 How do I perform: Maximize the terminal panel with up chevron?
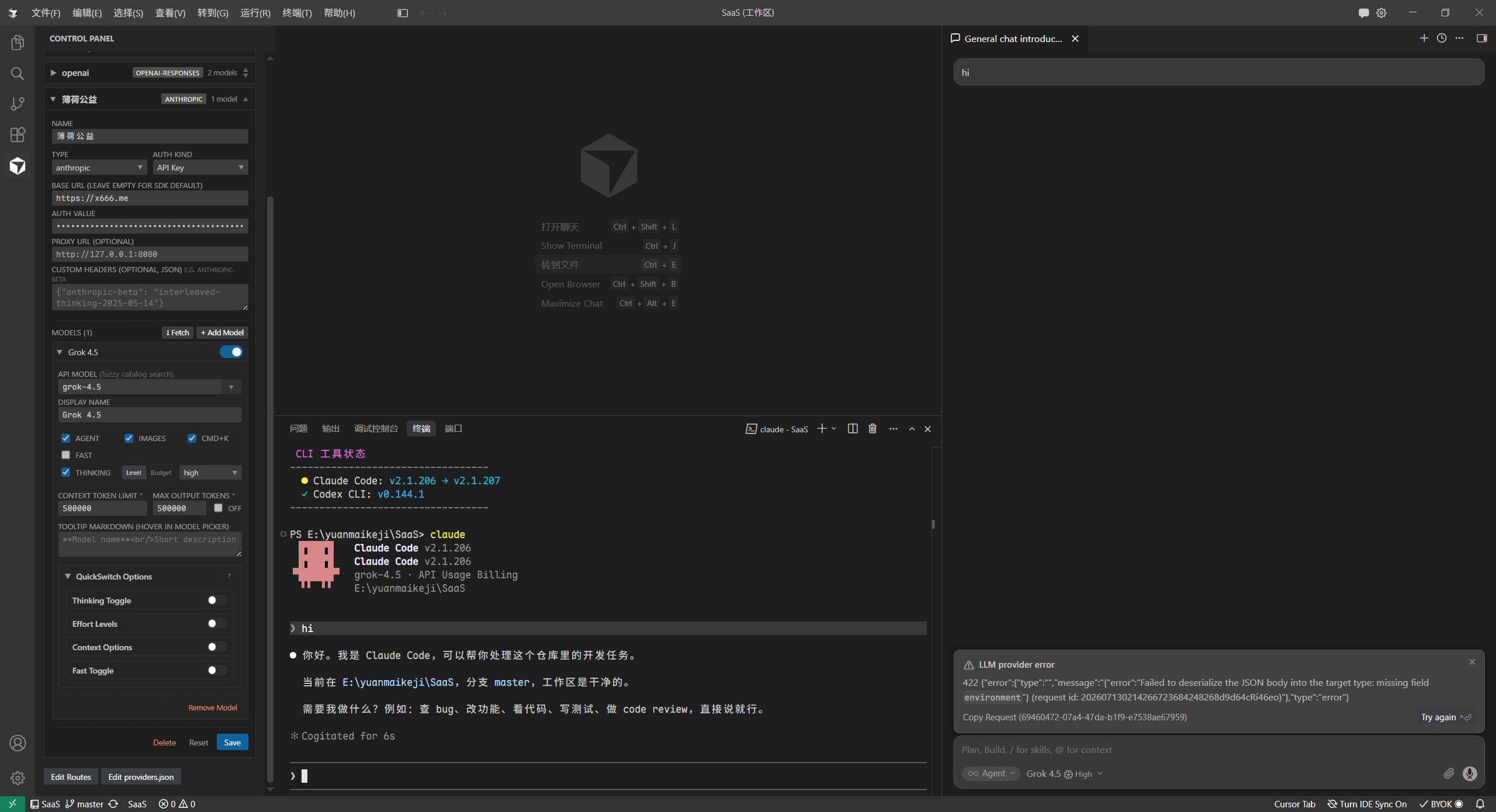[x=912, y=429]
